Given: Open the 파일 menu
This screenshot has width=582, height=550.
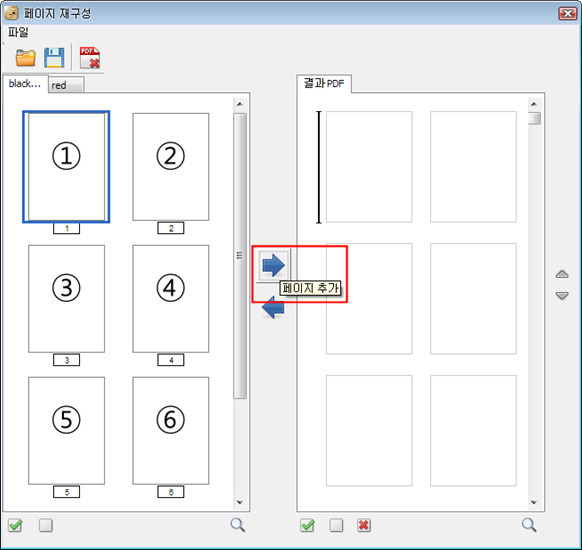Looking at the screenshot, I should click(x=18, y=32).
